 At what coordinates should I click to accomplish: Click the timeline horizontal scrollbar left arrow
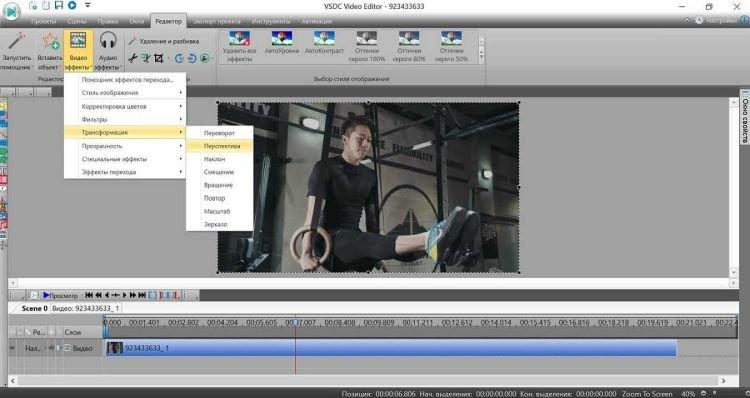tap(13, 381)
